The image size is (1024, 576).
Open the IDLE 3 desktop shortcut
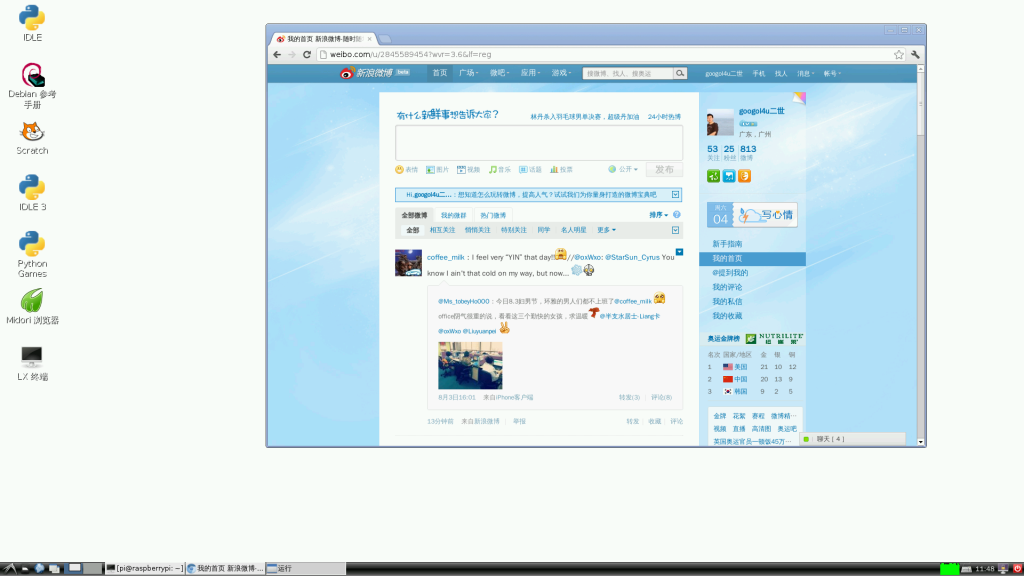32,193
